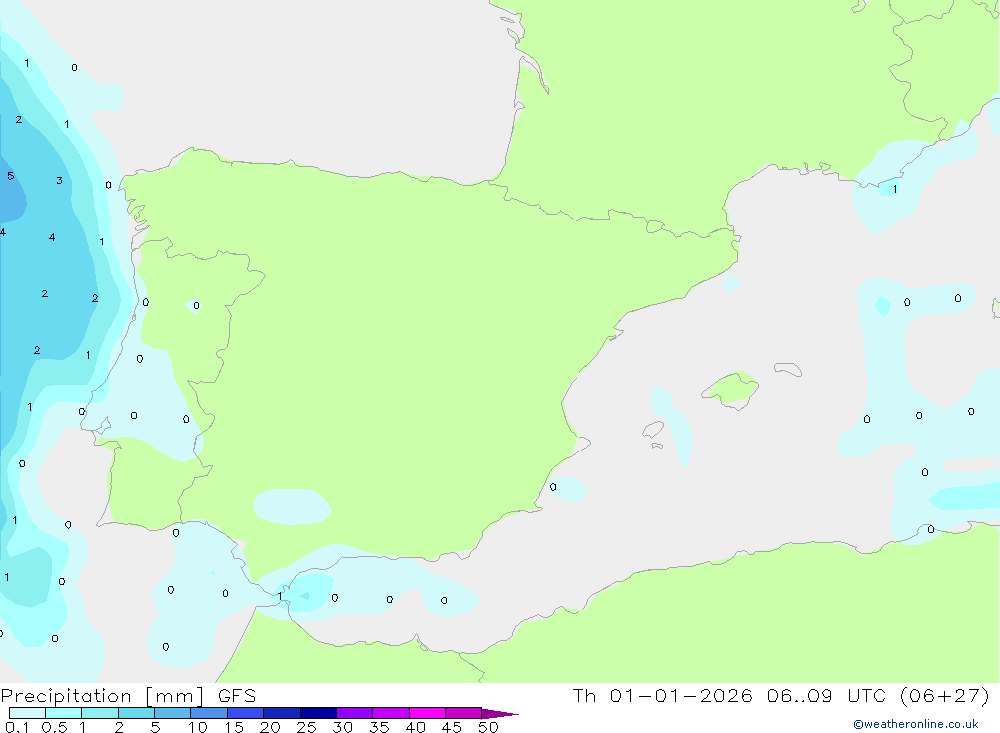The width and height of the screenshot is (1000, 733).
Task: Select the 'Th 01-01-2026' date text
Action: (662, 696)
